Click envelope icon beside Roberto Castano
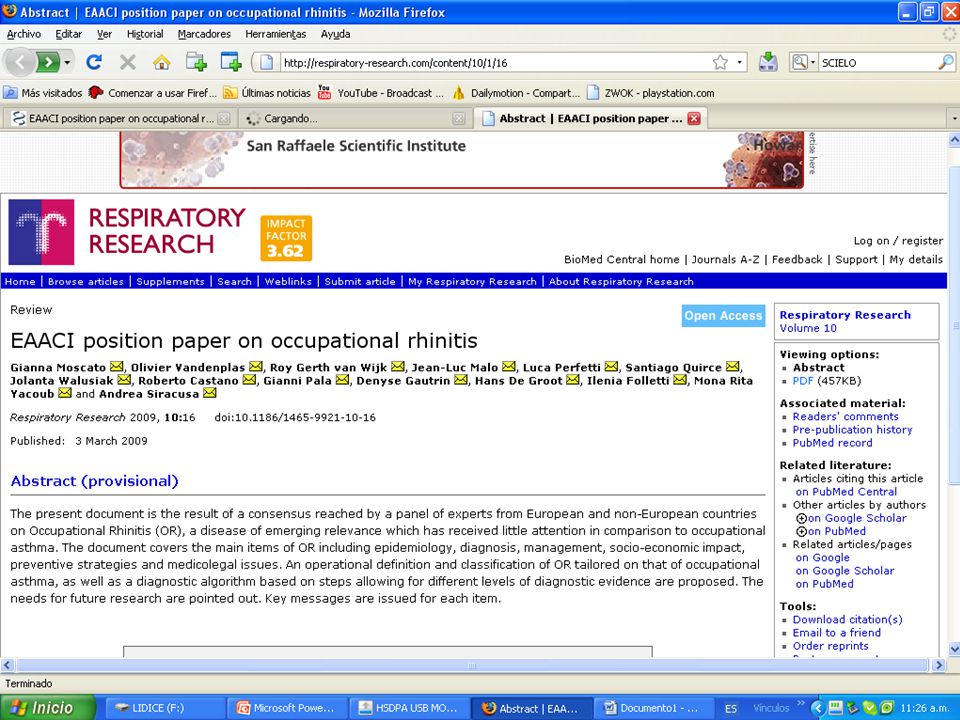 pos(249,380)
